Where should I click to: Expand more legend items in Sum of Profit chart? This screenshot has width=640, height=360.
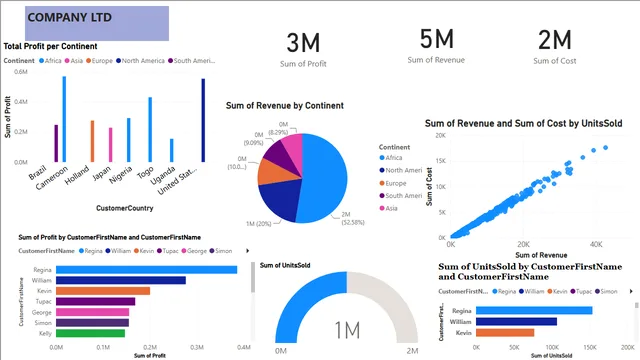pos(247,251)
